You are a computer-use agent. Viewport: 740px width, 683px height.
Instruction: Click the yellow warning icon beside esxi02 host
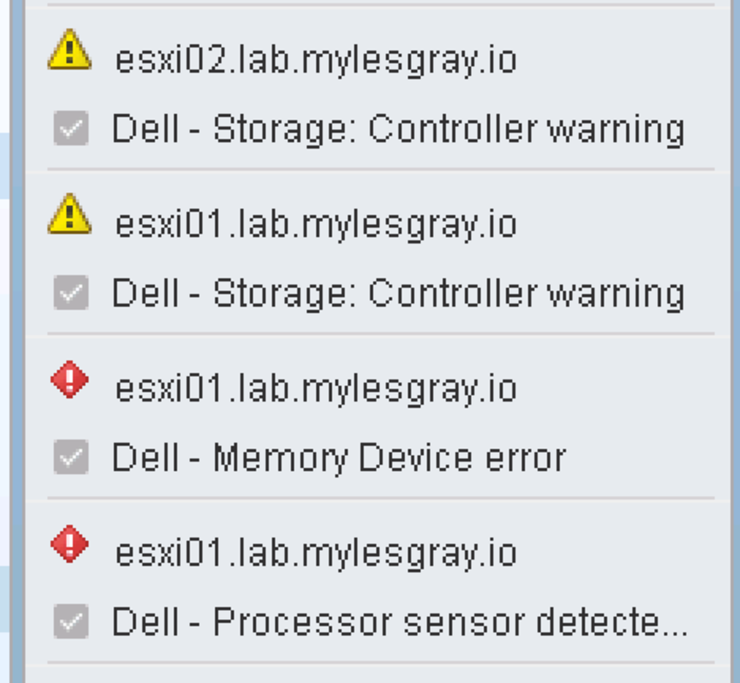click(x=69, y=51)
